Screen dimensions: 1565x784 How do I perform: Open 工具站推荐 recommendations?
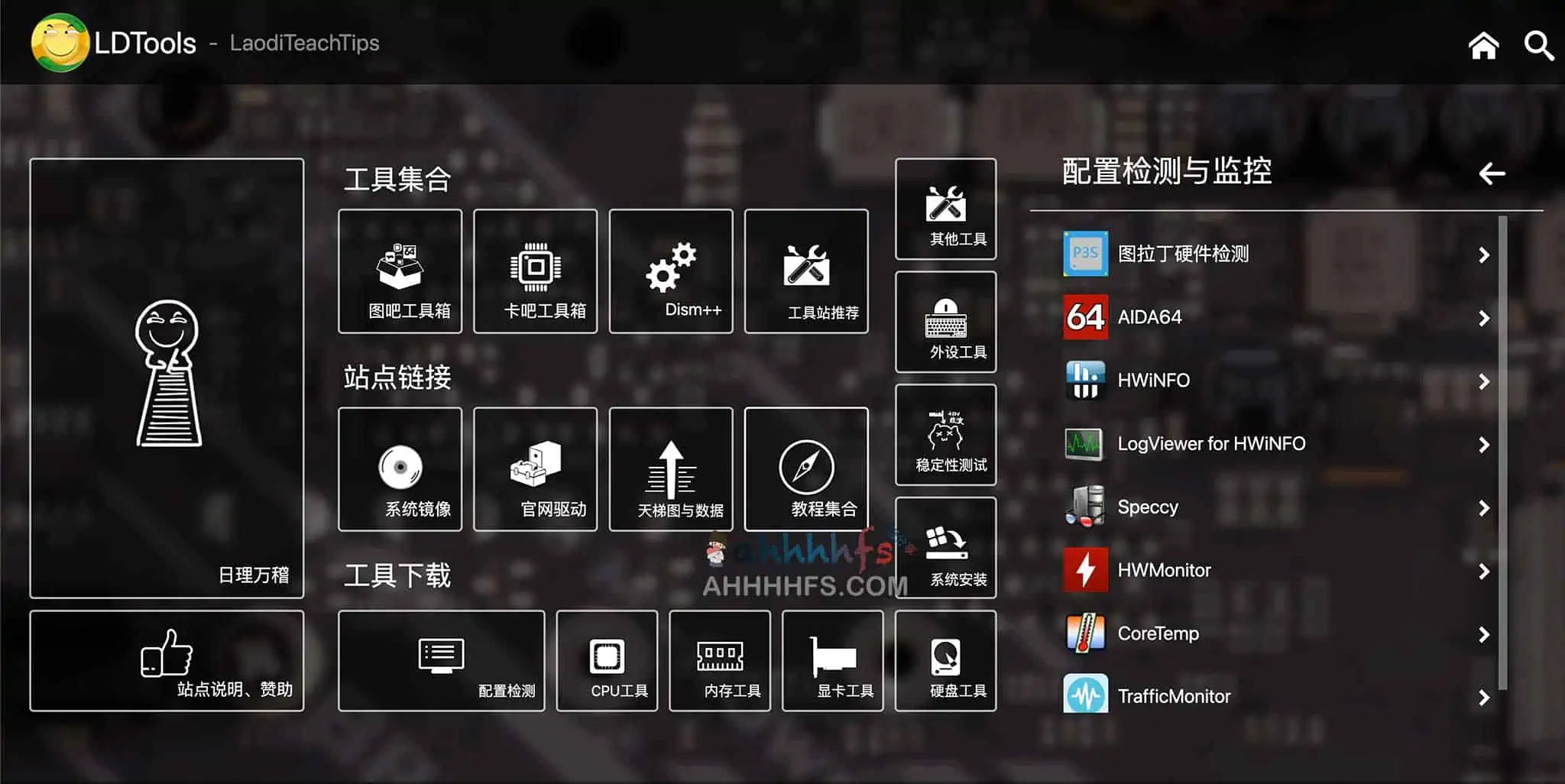pos(807,271)
